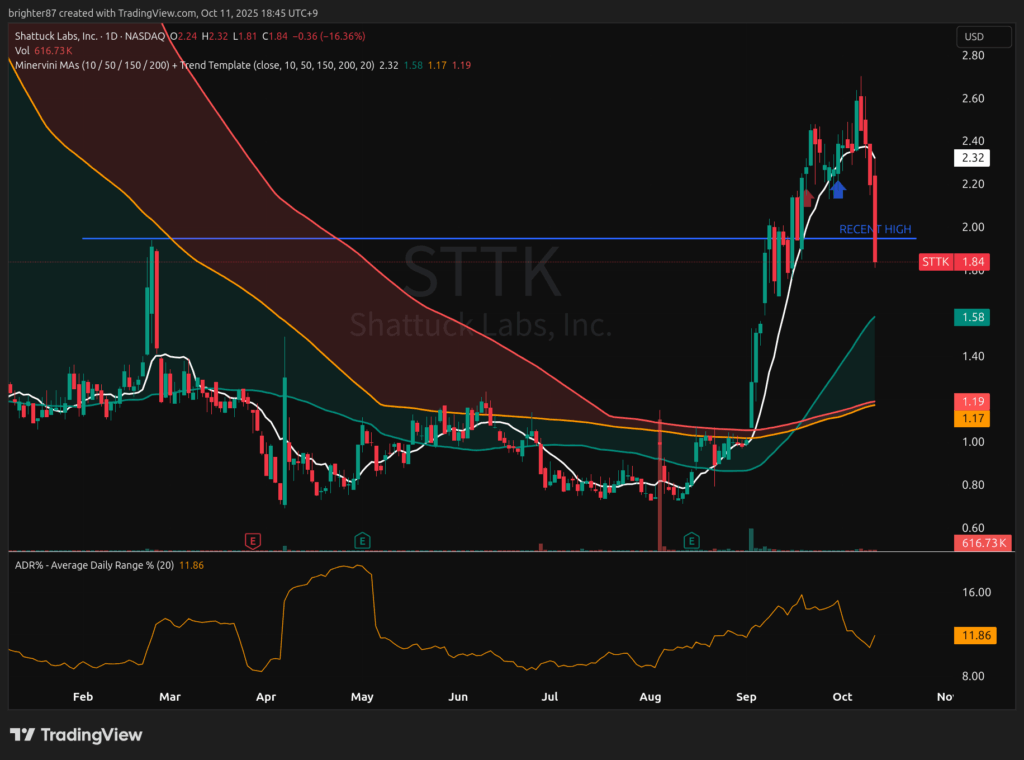Click the Shattuck Labs, Inc. symbol title
Viewport: 1024px width, 760px height.
click(x=58, y=36)
